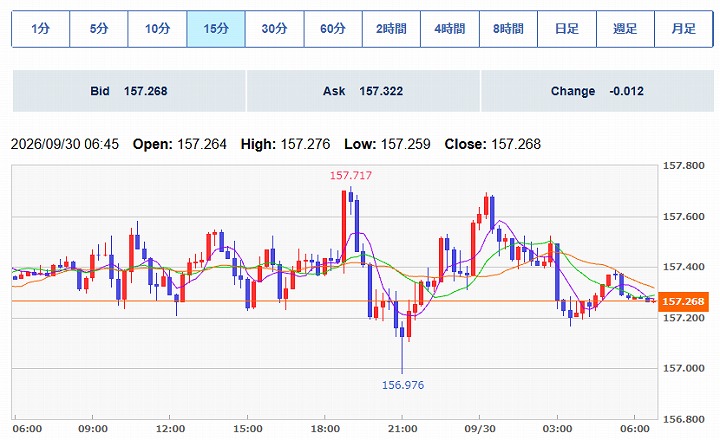The image size is (720, 440).
Task: Switch to 4時間 timeframe
Action: click(450, 29)
